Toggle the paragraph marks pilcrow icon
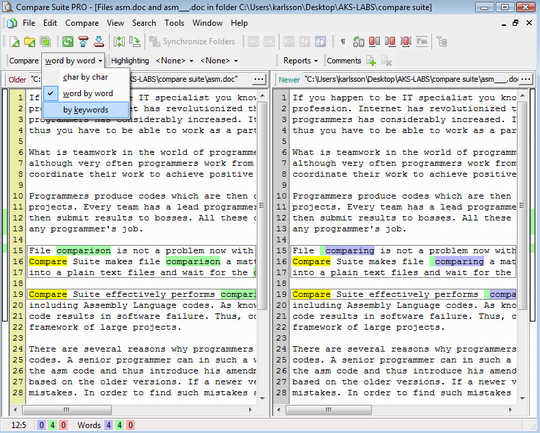540x433 pixels. [343, 42]
